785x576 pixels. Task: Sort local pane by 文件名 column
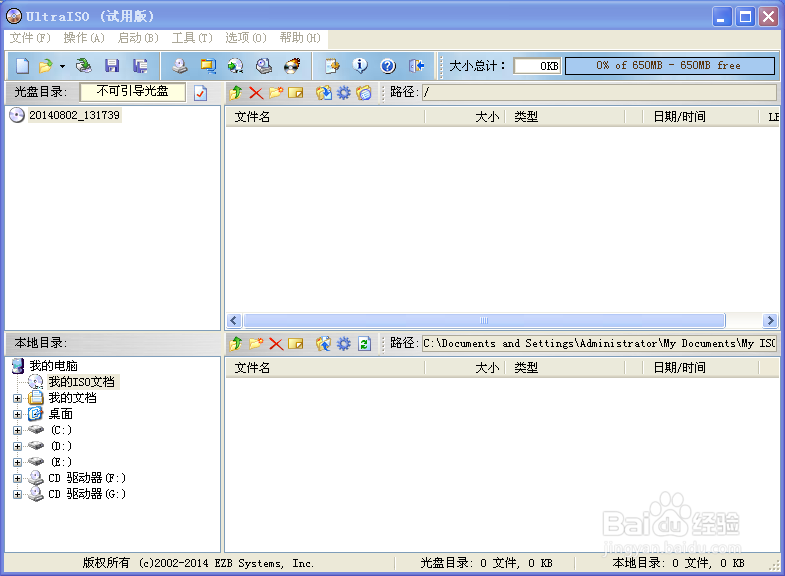coord(325,368)
